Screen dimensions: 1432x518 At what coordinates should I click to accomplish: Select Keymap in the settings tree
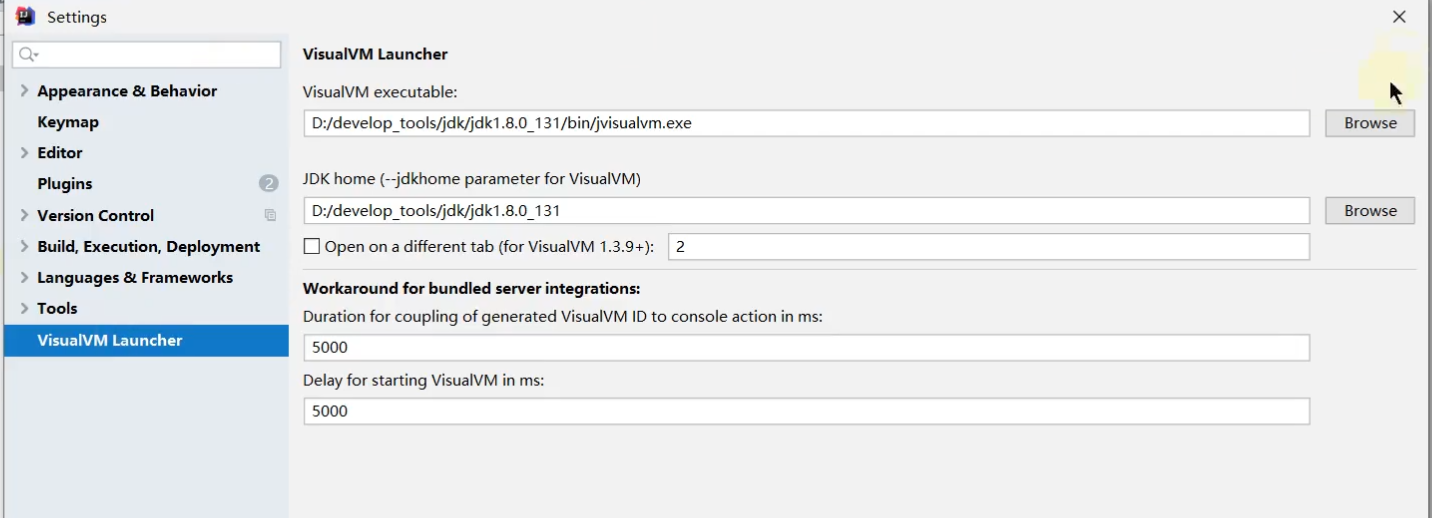(x=68, y=122)
